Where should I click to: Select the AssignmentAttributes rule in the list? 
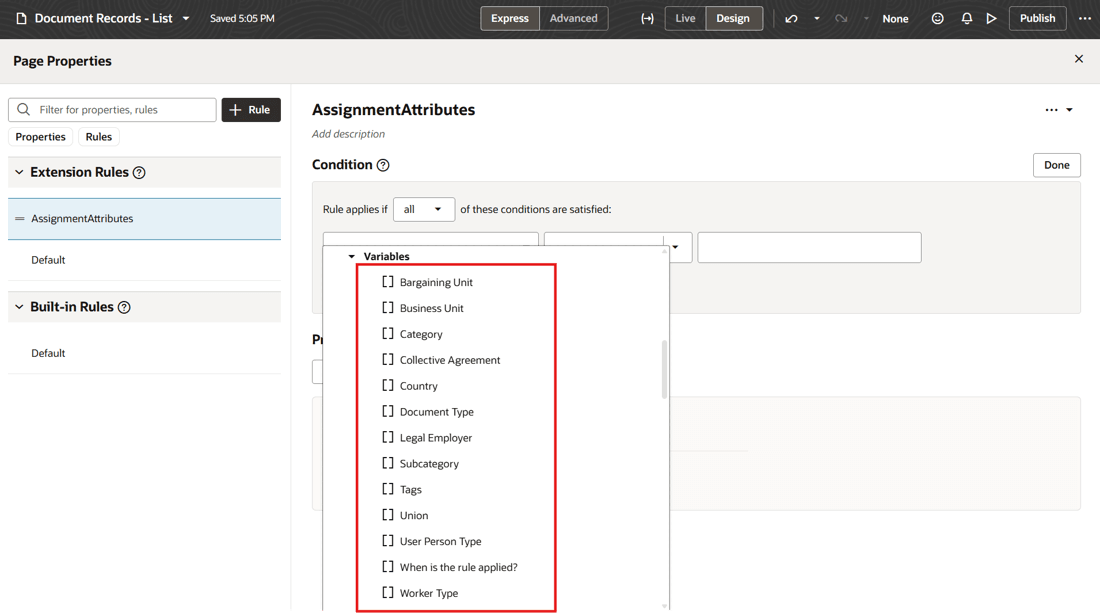pyautogui.click(x=145, y=219)
